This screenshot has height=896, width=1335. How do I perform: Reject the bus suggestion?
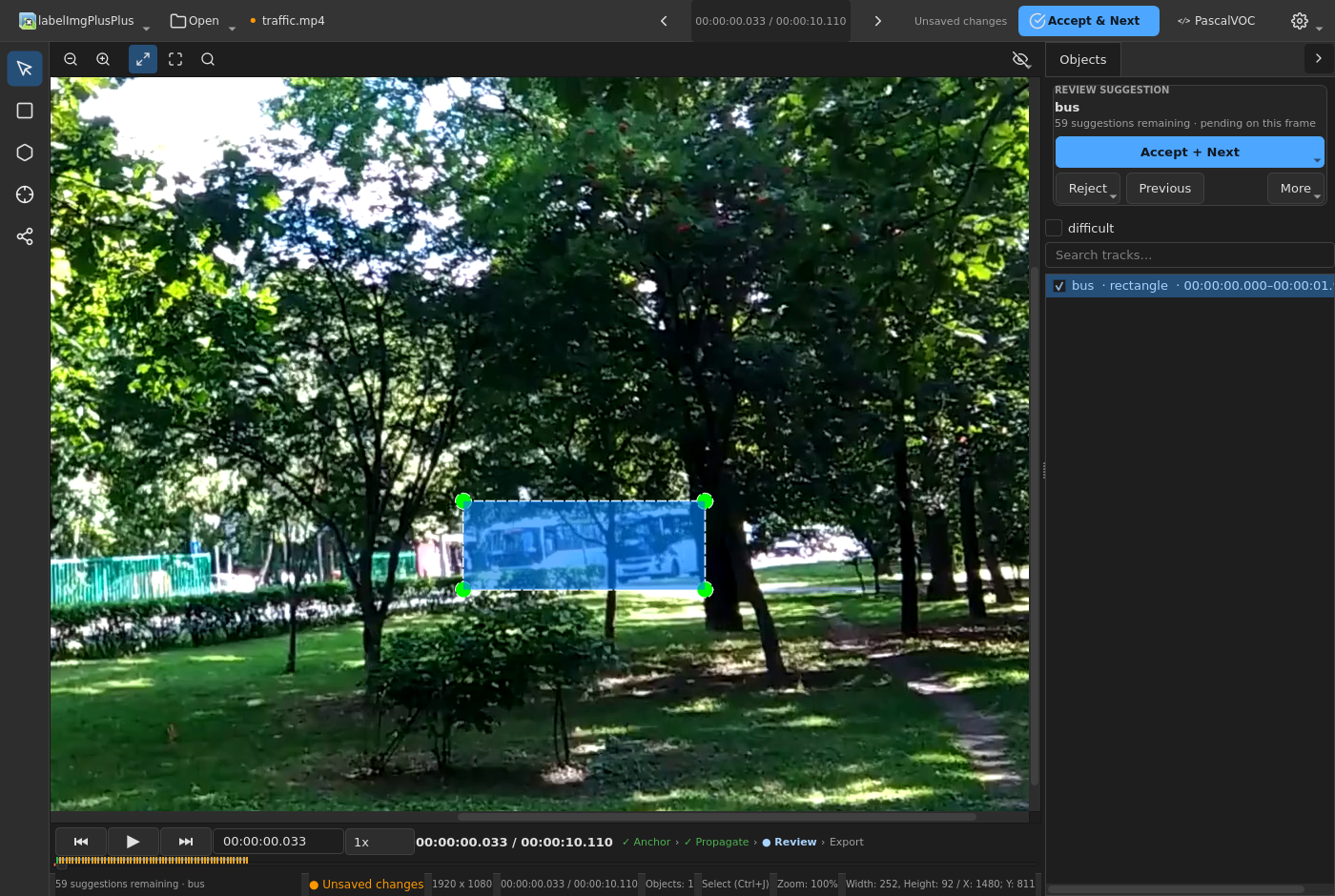[1088, 189]
